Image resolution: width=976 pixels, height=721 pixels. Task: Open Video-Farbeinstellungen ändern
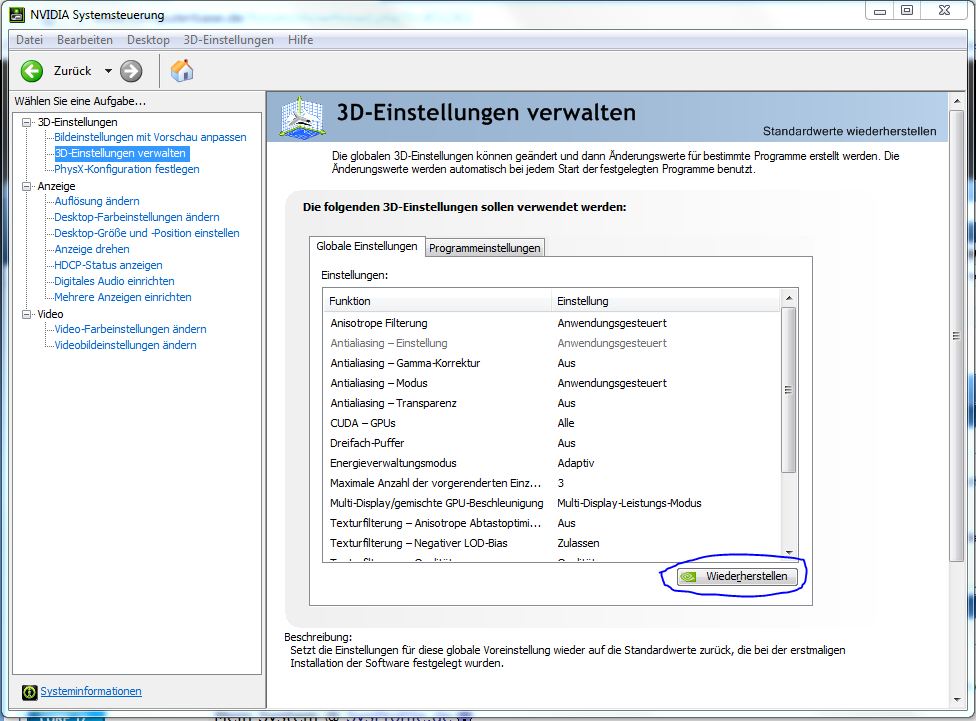click(130, 329)
